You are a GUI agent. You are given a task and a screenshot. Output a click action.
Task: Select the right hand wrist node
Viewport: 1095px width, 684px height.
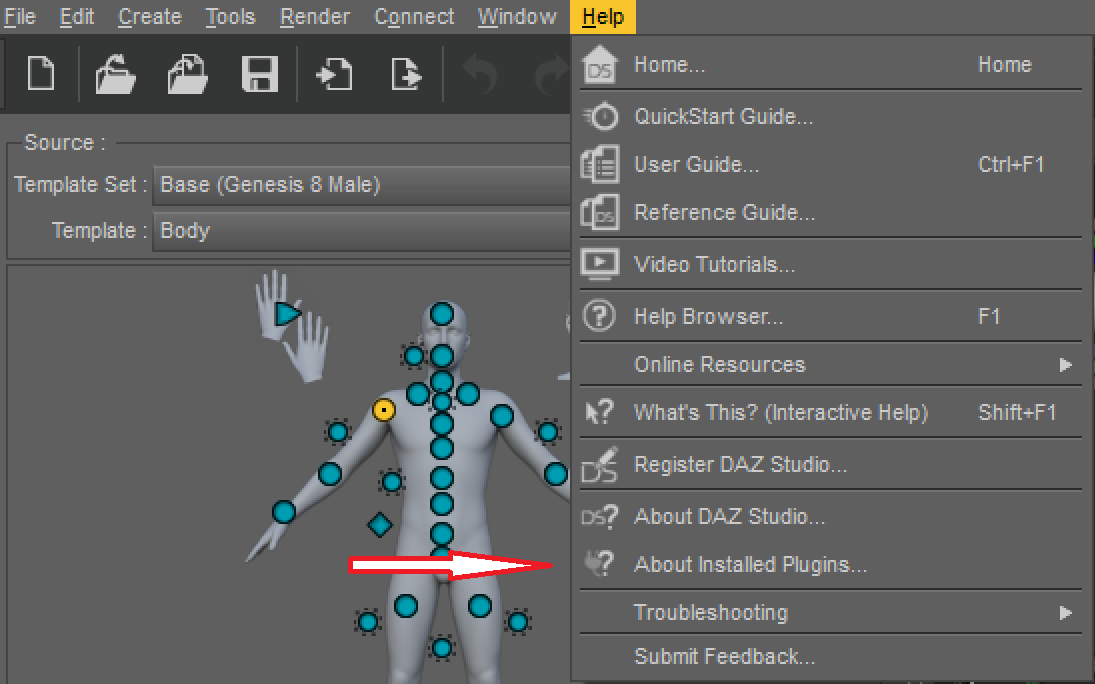(284, 511)
